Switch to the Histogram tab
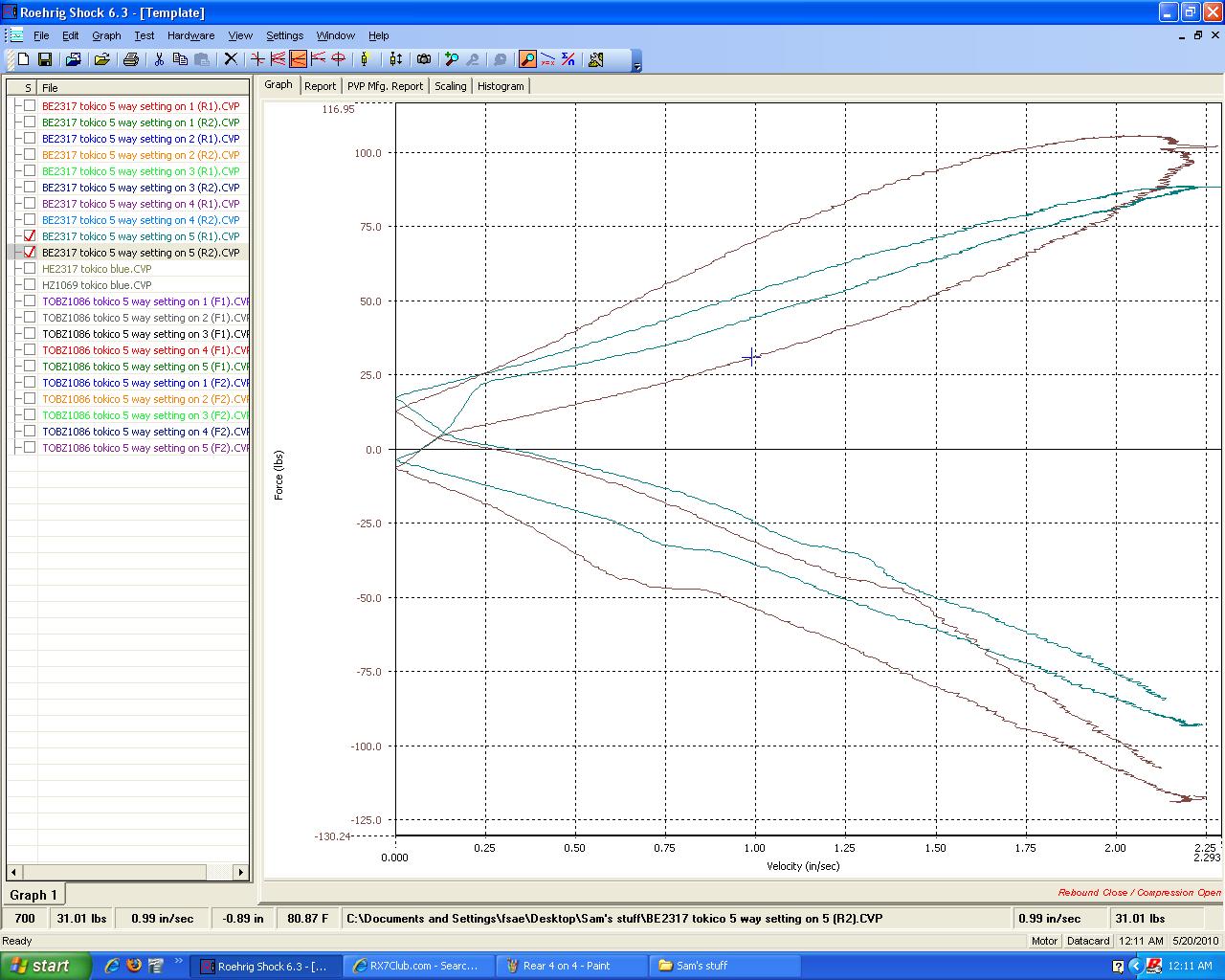This screenshot has height=980, width=1225. (501, 86)
